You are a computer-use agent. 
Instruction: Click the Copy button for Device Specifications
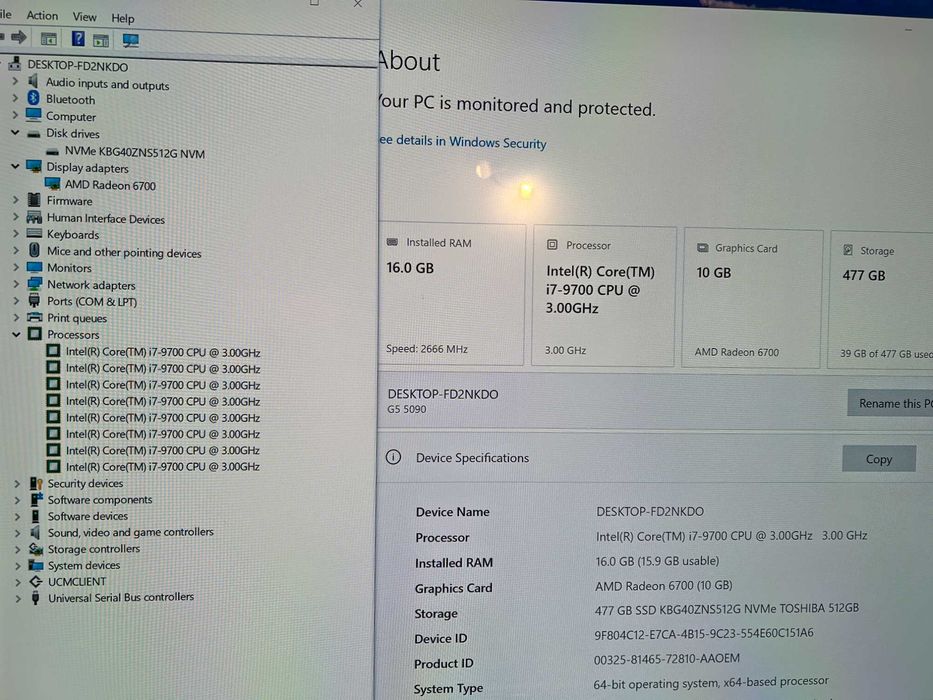pos(879,459)
